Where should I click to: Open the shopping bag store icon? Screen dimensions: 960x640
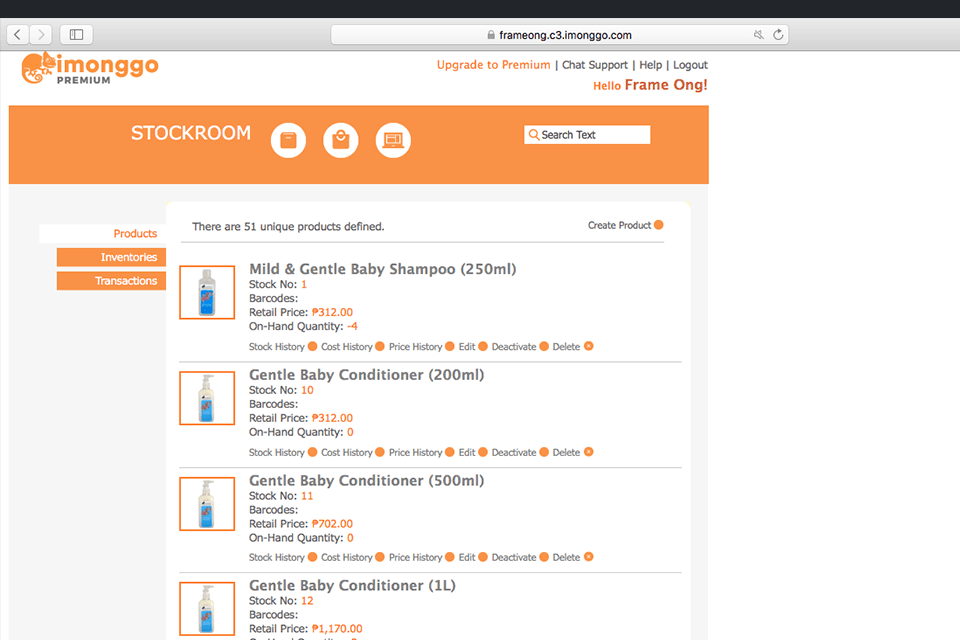pos(341,140)
